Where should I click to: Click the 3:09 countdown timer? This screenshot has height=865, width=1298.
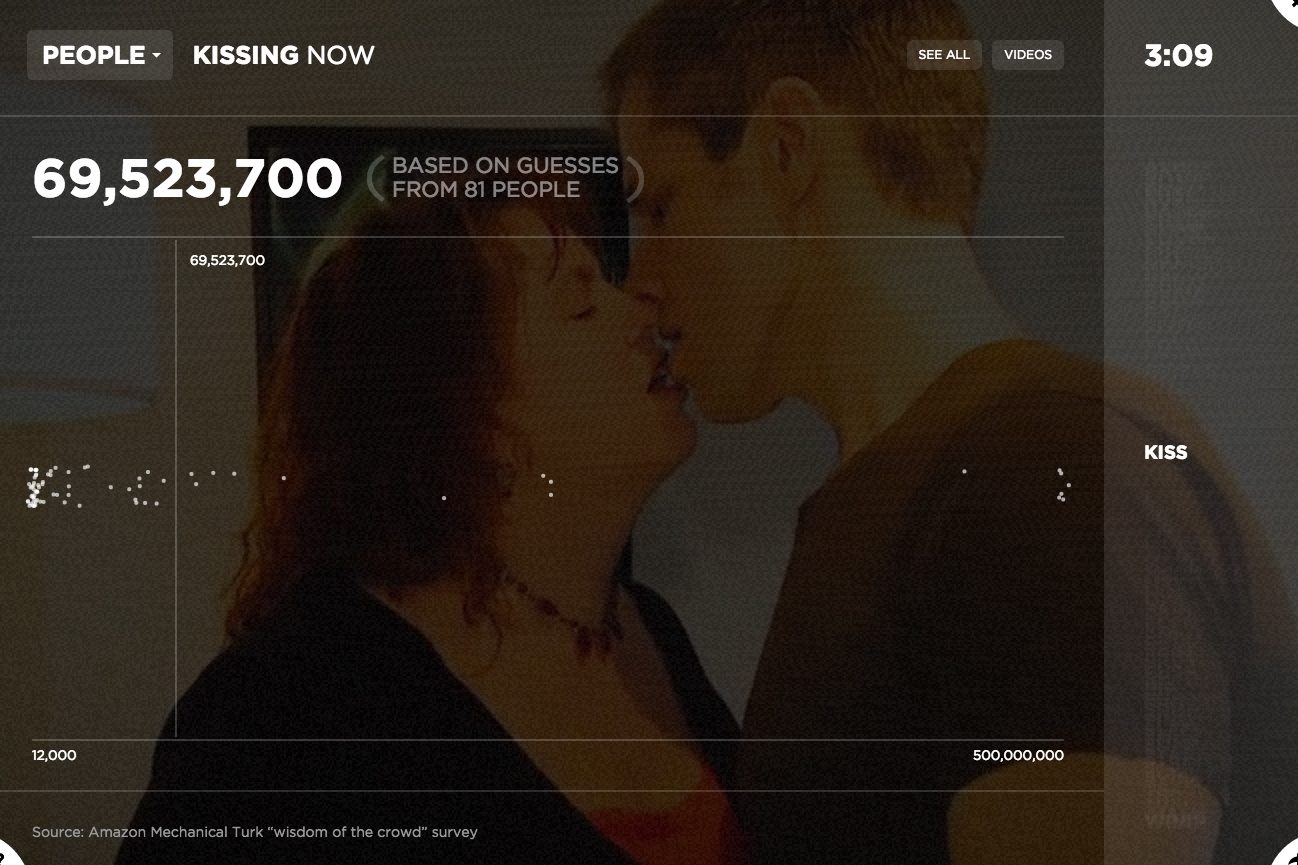point(1178,55)
